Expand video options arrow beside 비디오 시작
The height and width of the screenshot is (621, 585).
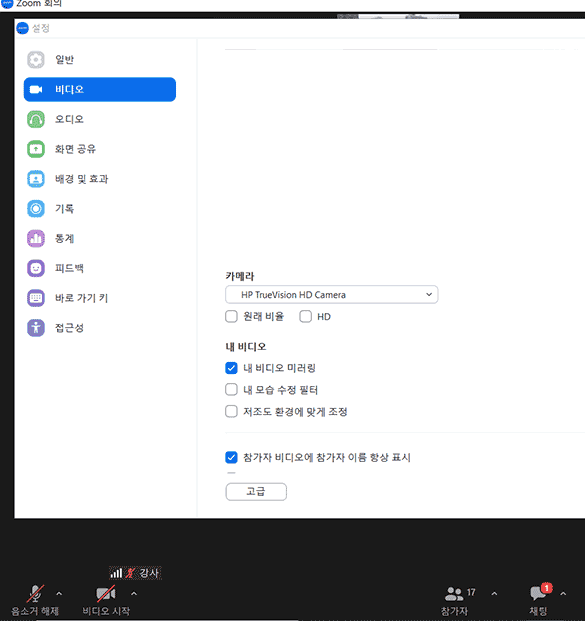click(134, 594)
